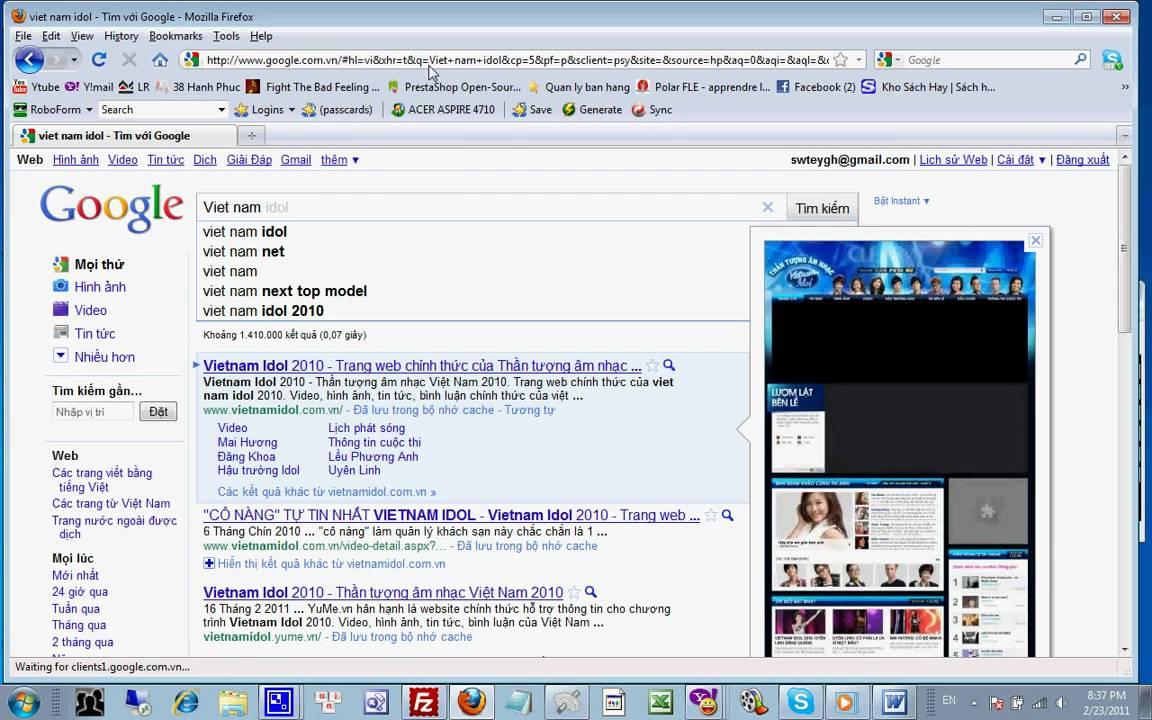Open the Y!mail bookmark

[x=89, y=87]
